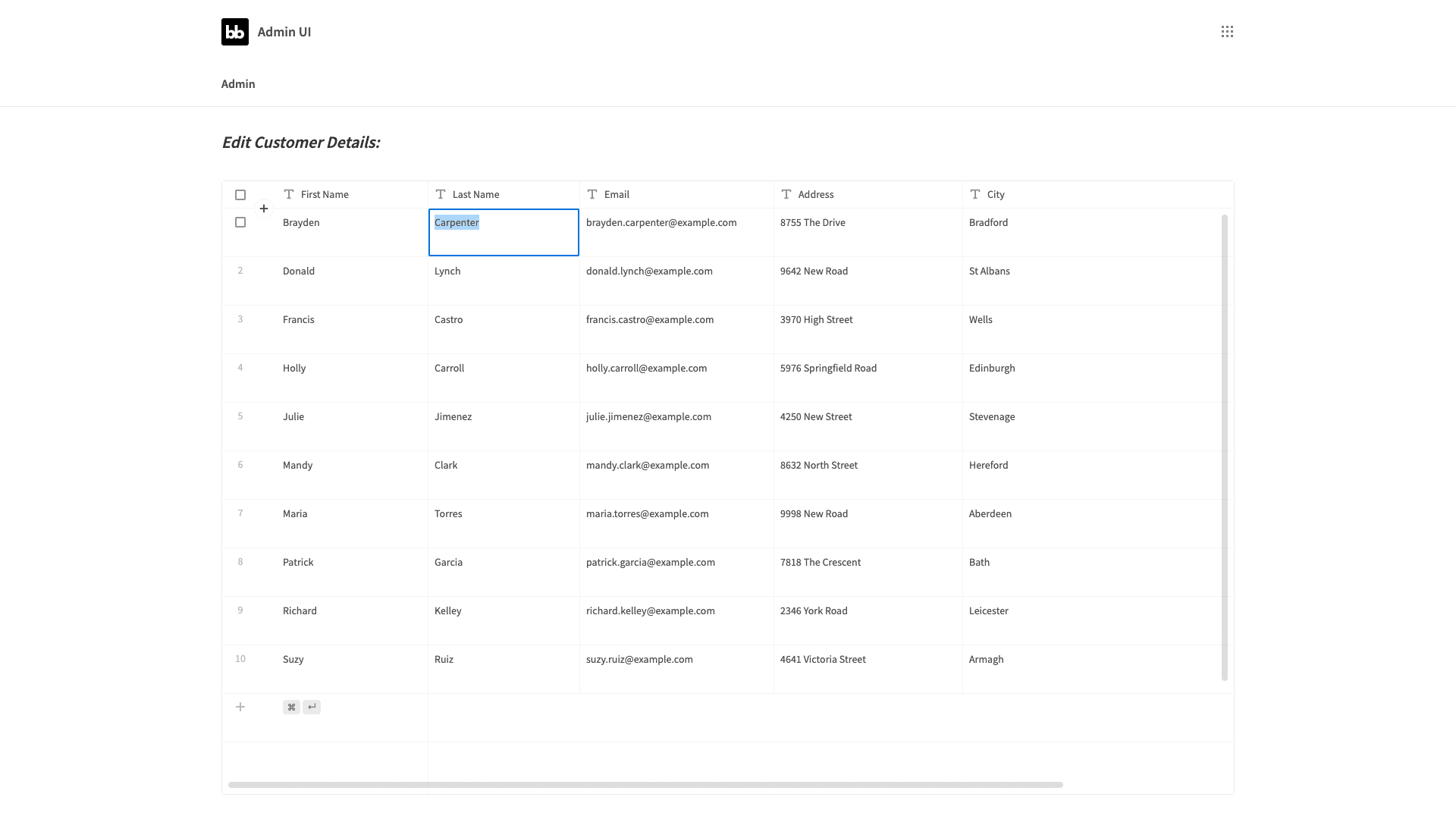Click the text type icon in Email header
The width and height of the screenshot is (1456, 819).
point(592,194)
